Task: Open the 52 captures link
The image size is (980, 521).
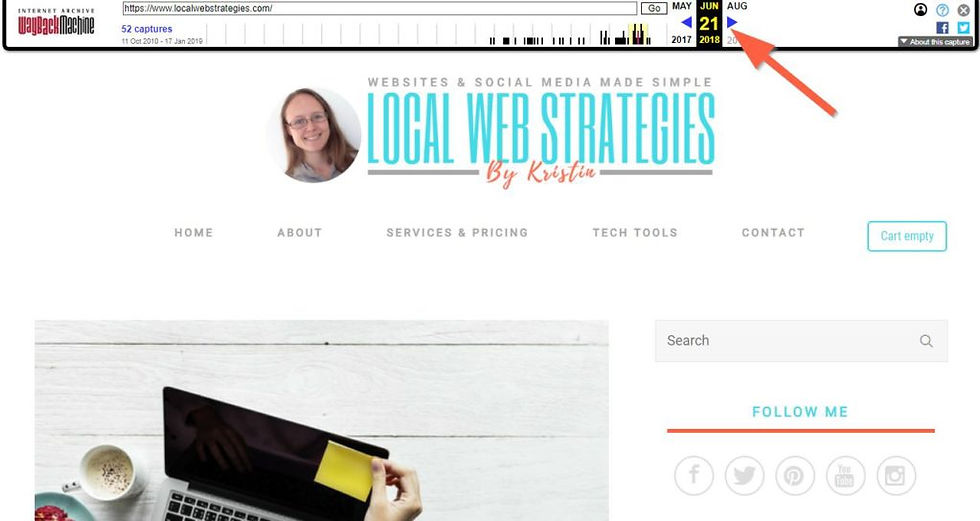Action: pos(147,29)
